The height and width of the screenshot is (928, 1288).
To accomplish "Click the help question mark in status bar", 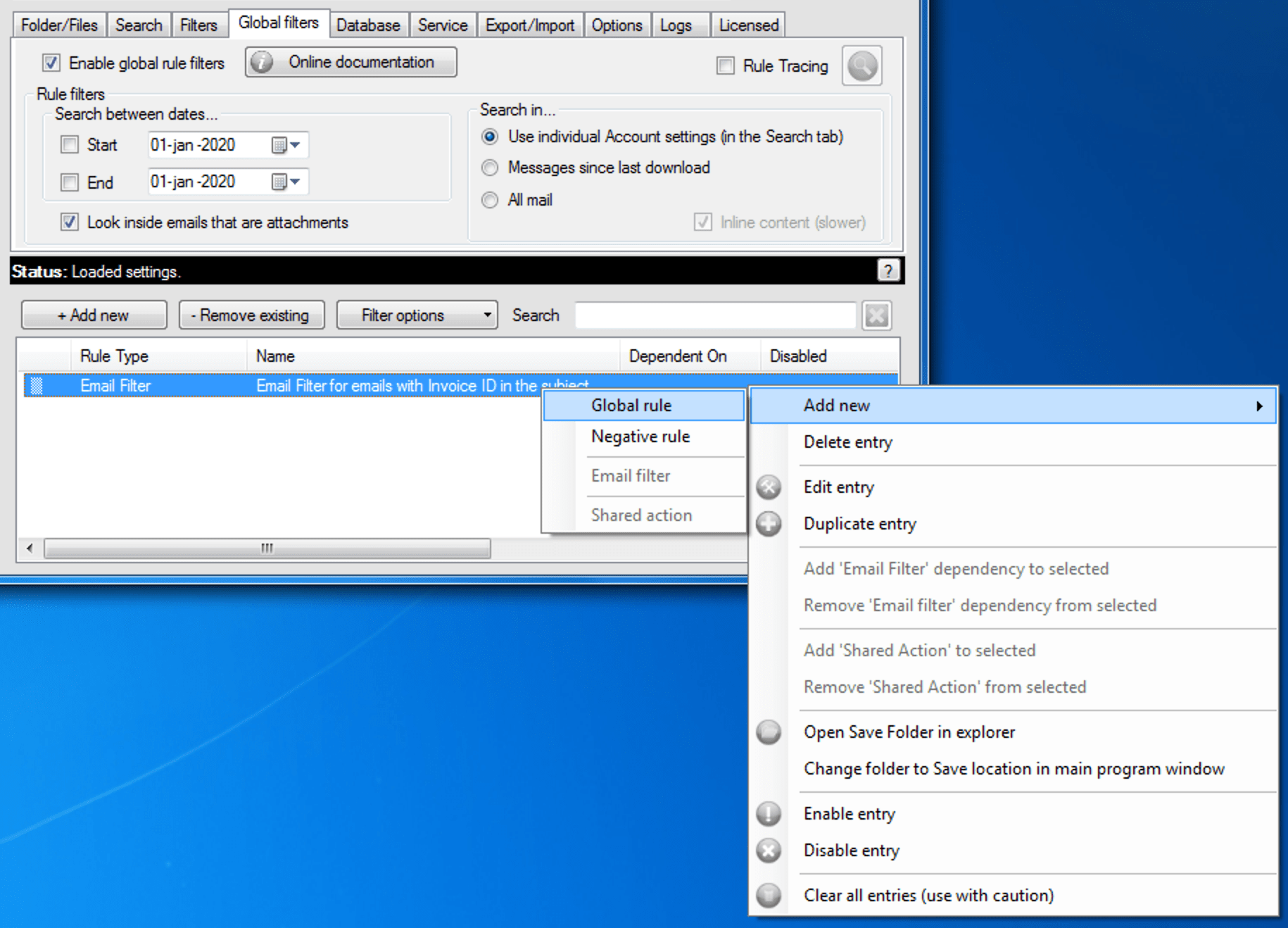I will (x=888, y=270).
